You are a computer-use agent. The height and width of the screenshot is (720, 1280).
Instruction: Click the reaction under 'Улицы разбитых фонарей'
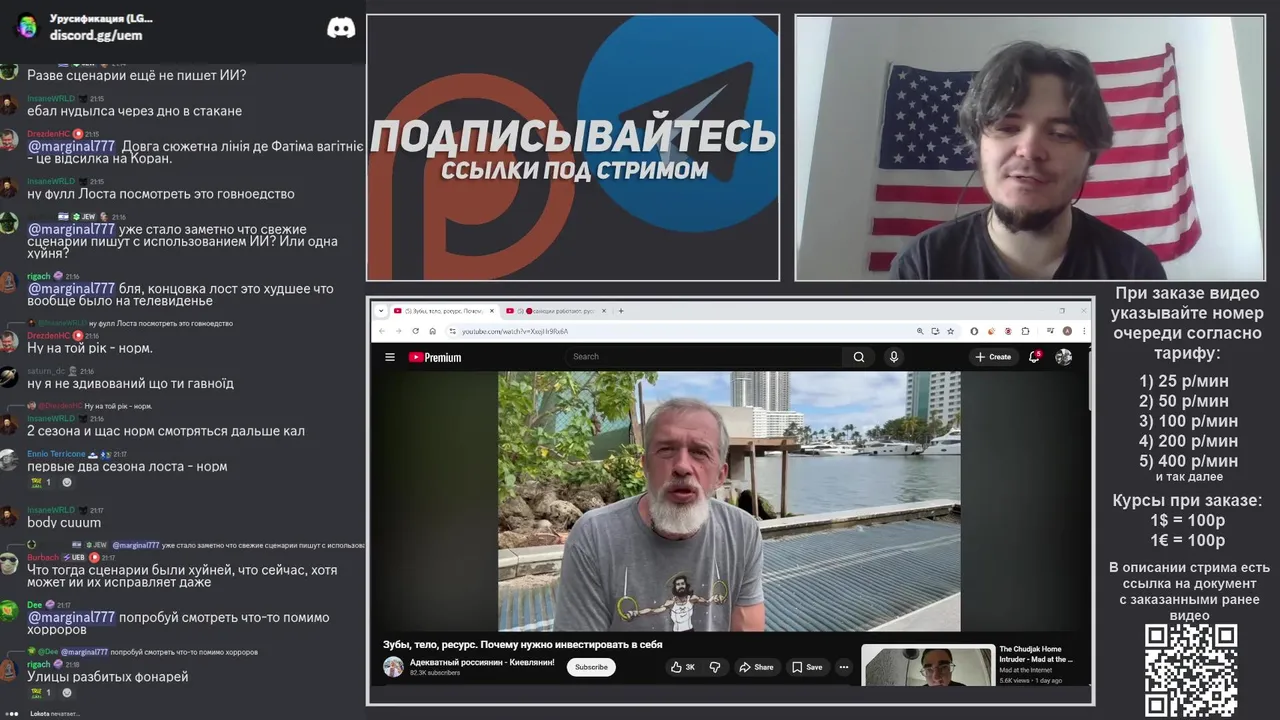pos(42,692)
